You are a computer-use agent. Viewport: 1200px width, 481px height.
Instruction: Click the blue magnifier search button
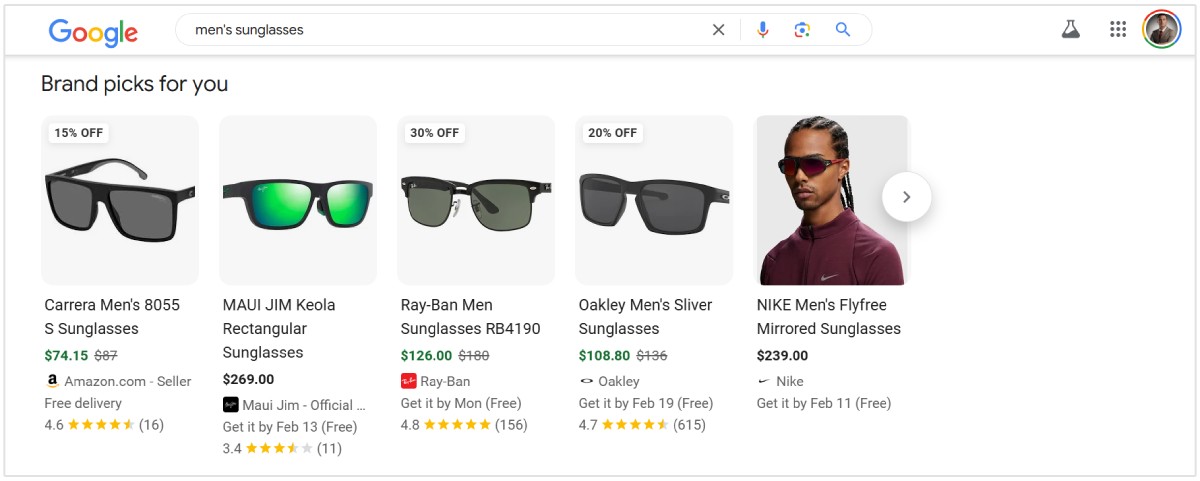point(843,30)
